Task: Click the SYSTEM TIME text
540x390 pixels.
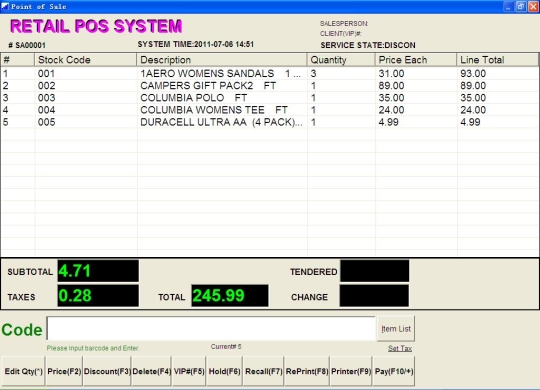Action: [x=196, y=44]
